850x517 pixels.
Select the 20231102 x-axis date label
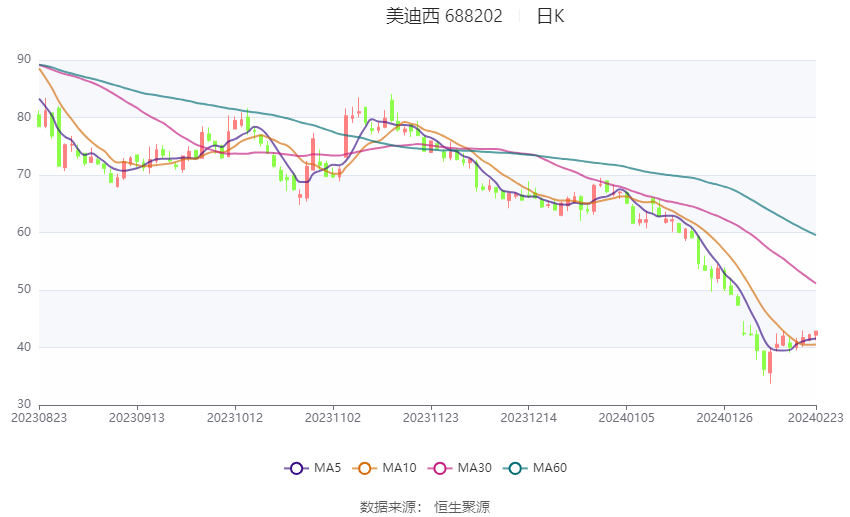tap(333, 418)
